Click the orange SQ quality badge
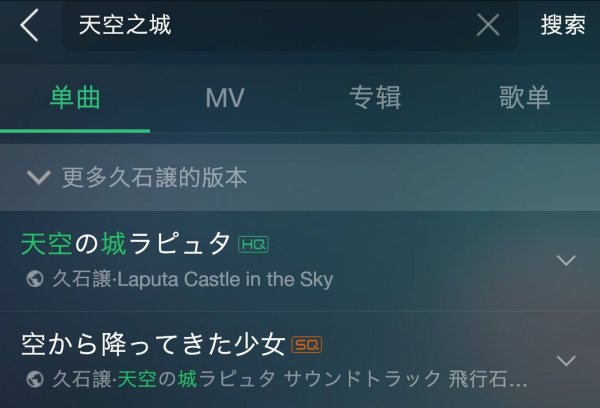The width and height of the screenshot is (600, 408). 307,345
